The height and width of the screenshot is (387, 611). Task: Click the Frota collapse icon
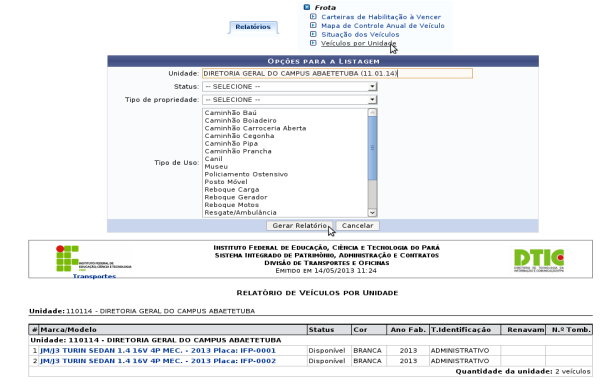point(307,7)
